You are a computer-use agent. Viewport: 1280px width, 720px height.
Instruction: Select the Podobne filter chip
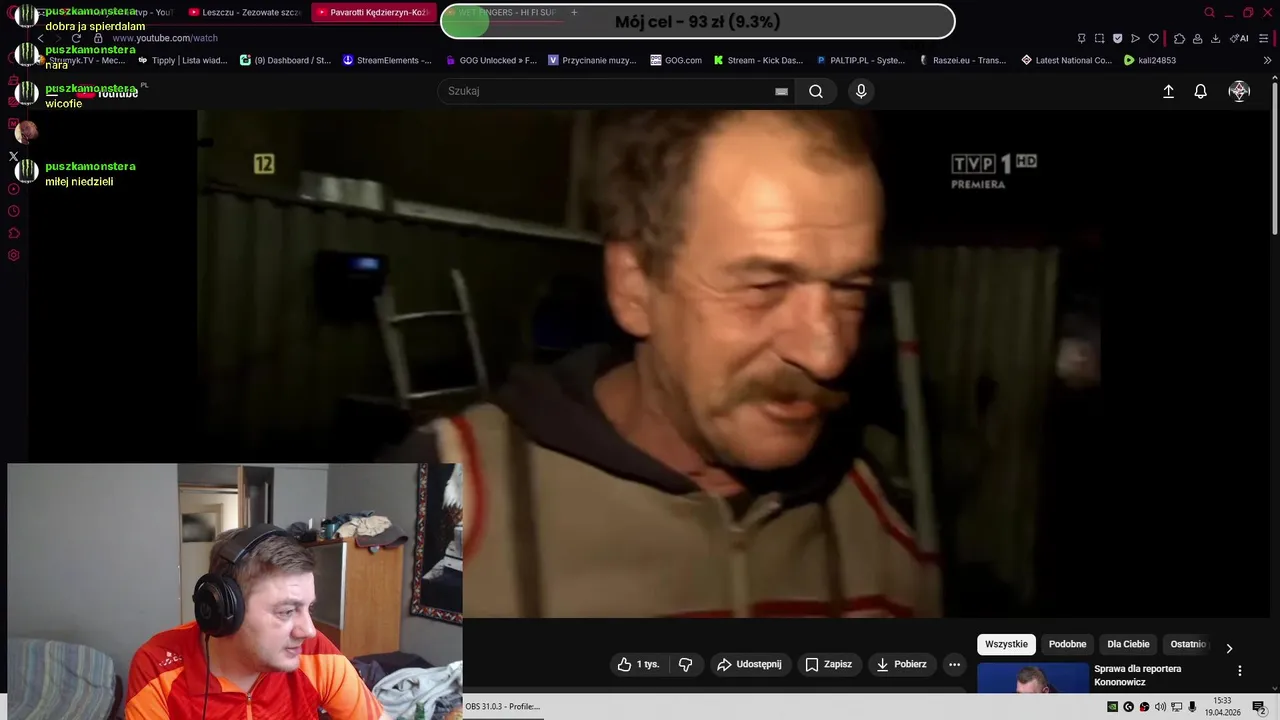coord(1067,644)
